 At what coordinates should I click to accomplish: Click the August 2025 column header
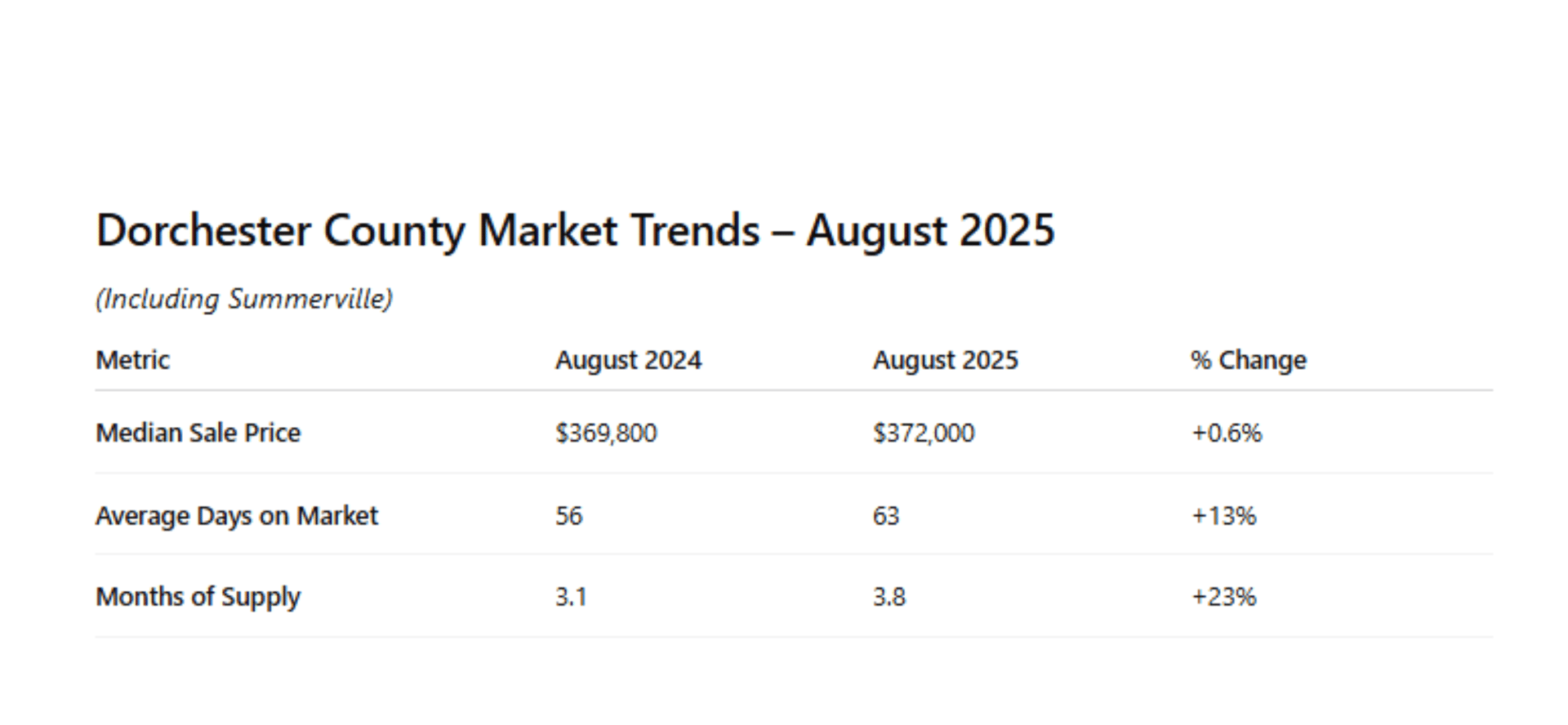coord(946,360)
